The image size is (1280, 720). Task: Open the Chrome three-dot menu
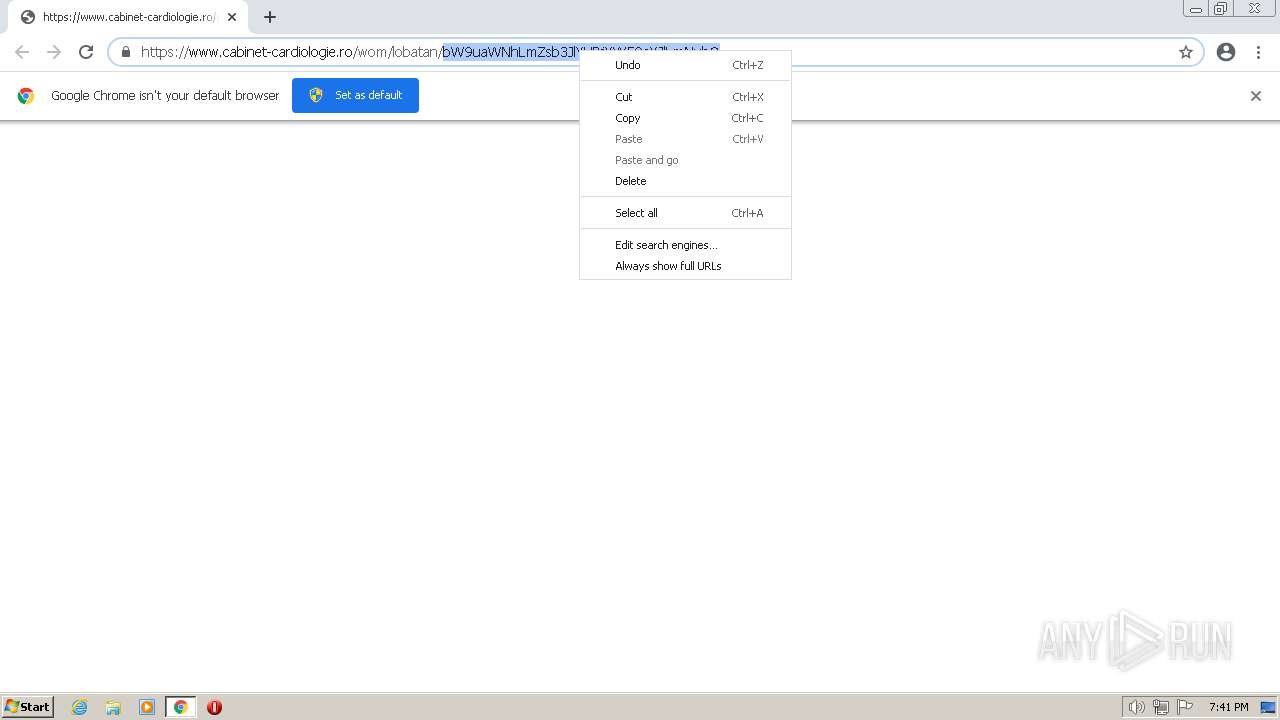pyautogui.click(x=1258, y=52)
